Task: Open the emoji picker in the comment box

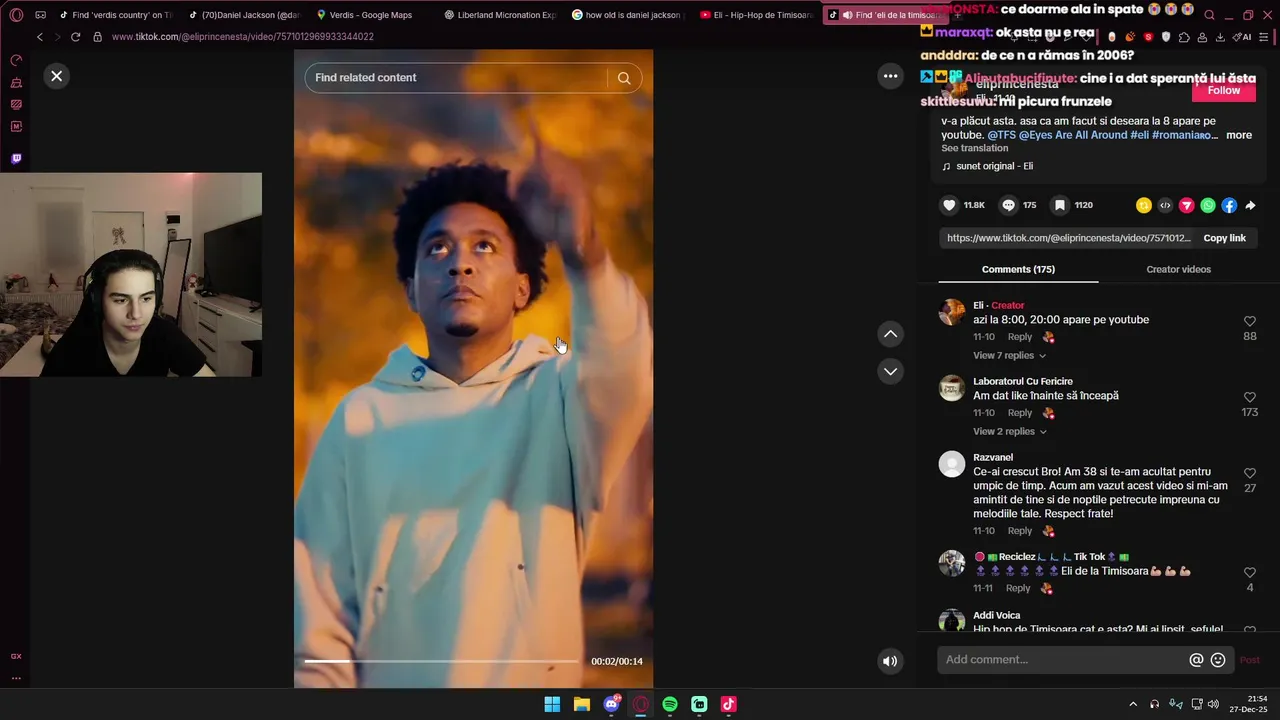Action: (x=1218, y=660)
